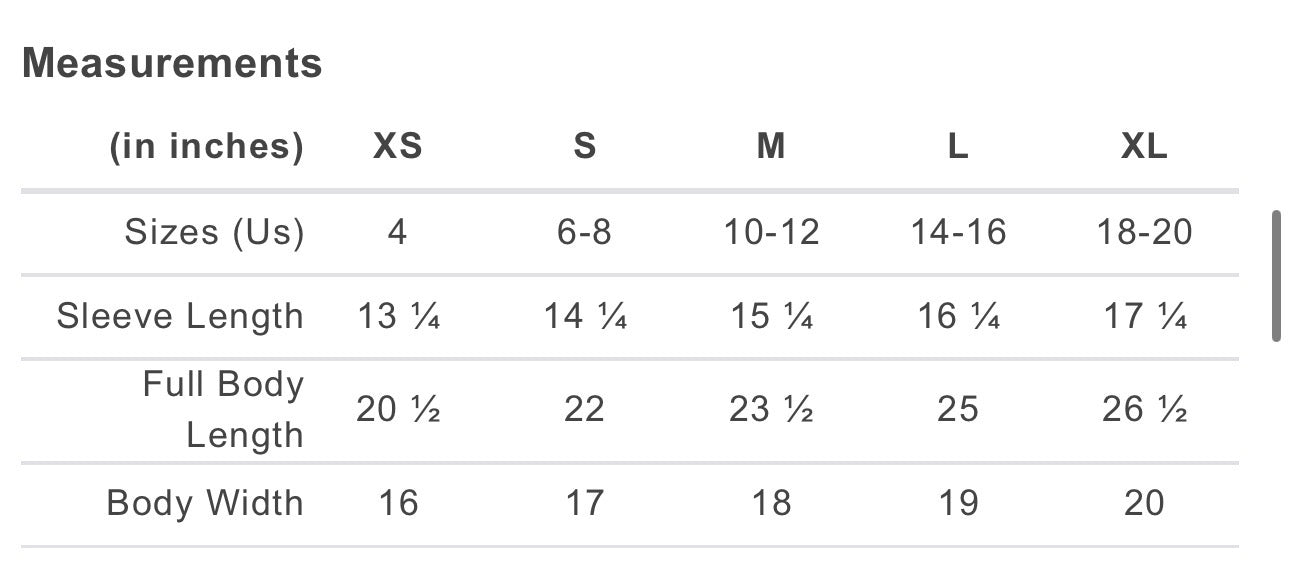Screen dimensions: 1290x566
Task: Click the 23 ½ full body length value
Action: tap(771, 410)
